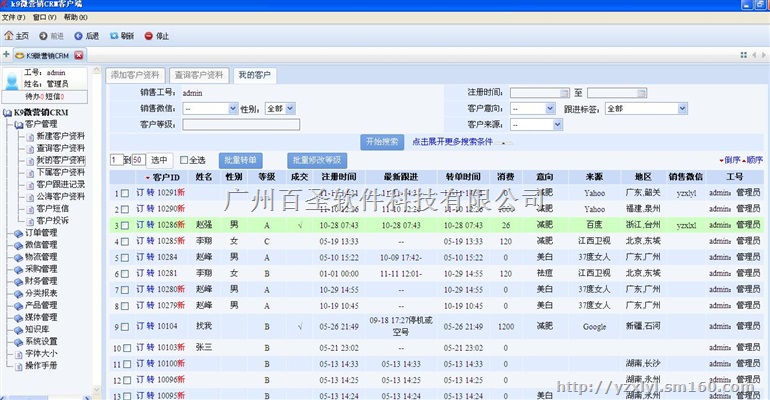Open 产品管理 module icon
The width and height of the screenshot is (770, 400).
coord(19,305)
